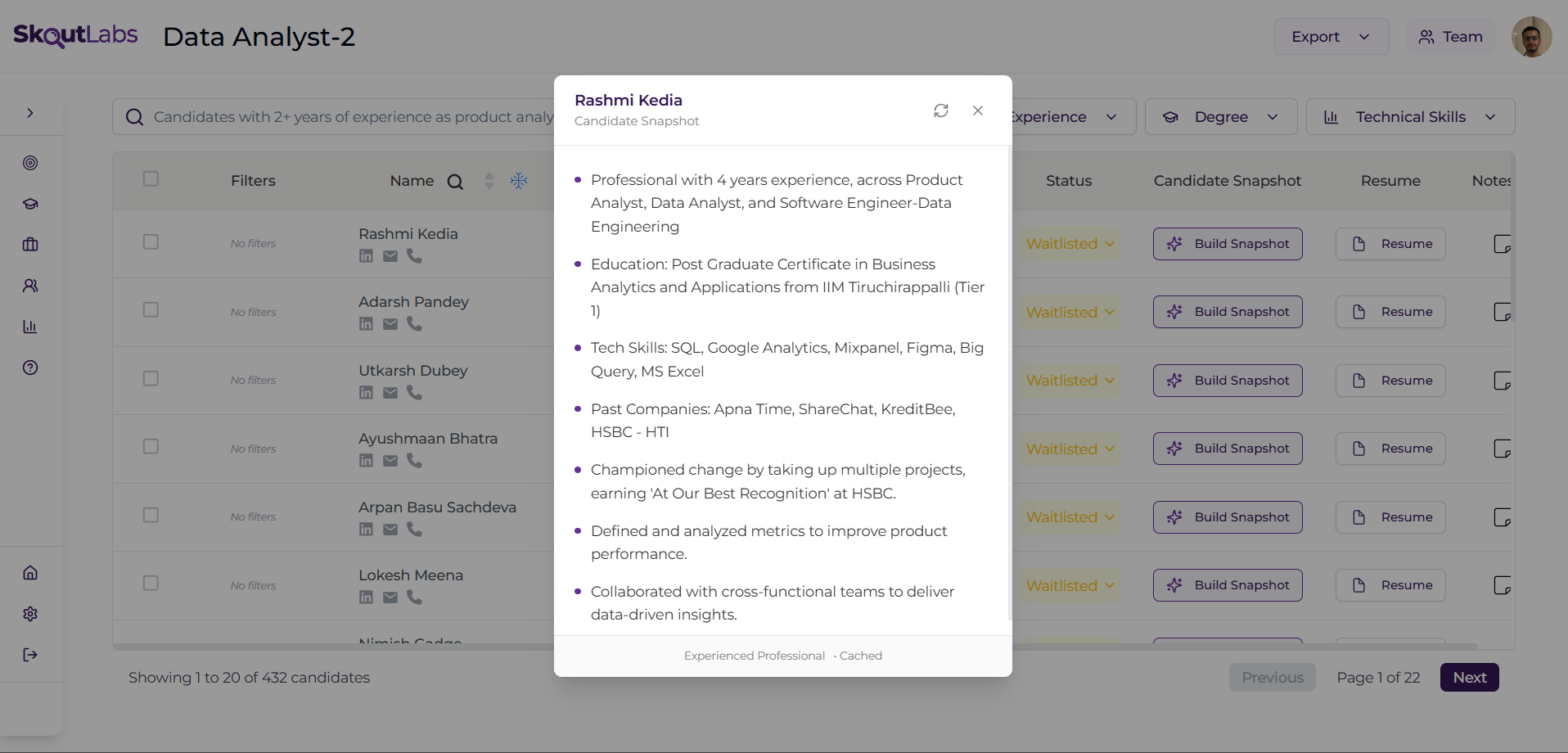
Task: Click Utkarsh Dubey's phone icon
Action: (415, 393)
